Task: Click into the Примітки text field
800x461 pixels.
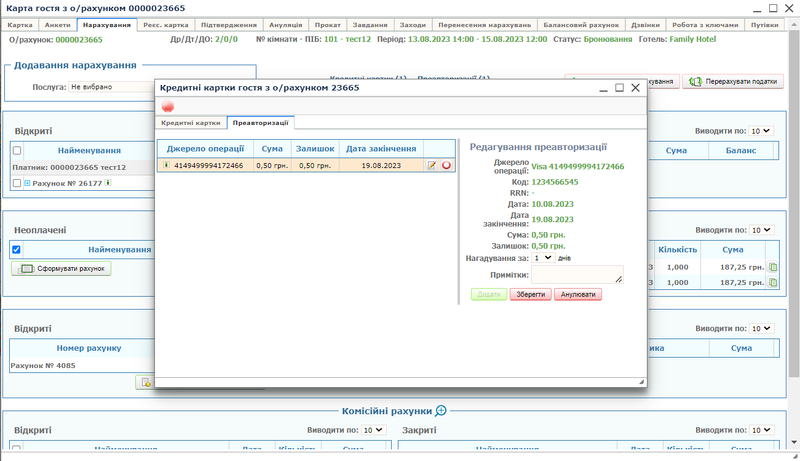Action: [x=576, y=274]
